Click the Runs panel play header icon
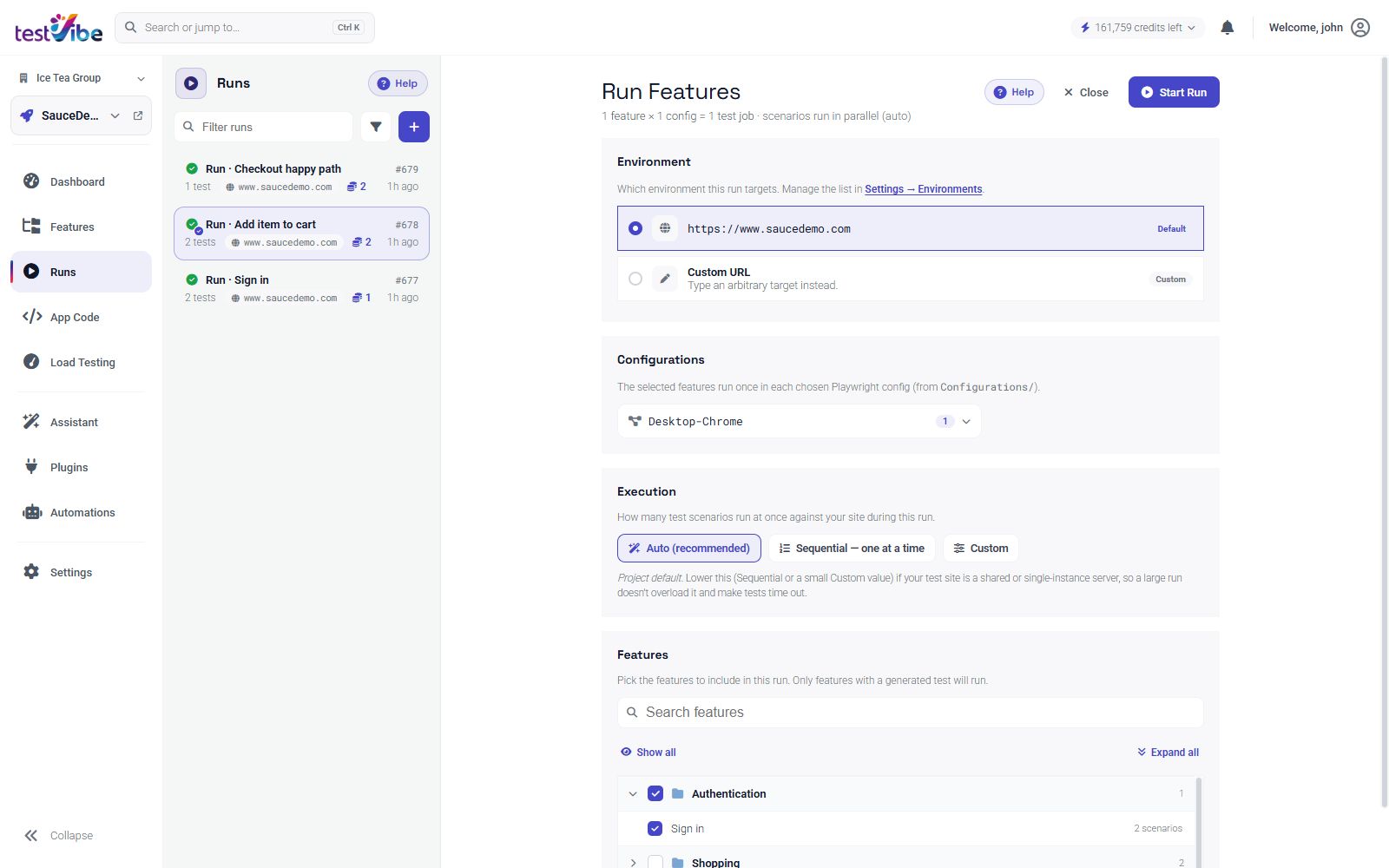This screenshot has width=1389, height=868. pos(191,83)
